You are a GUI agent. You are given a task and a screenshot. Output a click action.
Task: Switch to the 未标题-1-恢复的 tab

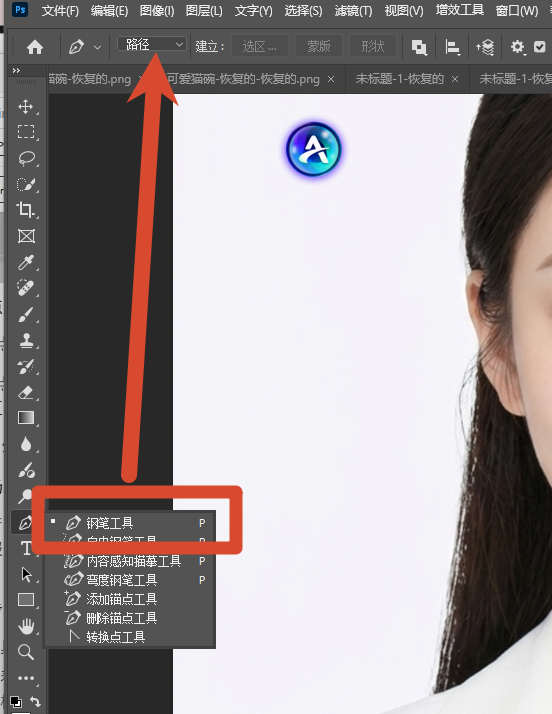399,79
